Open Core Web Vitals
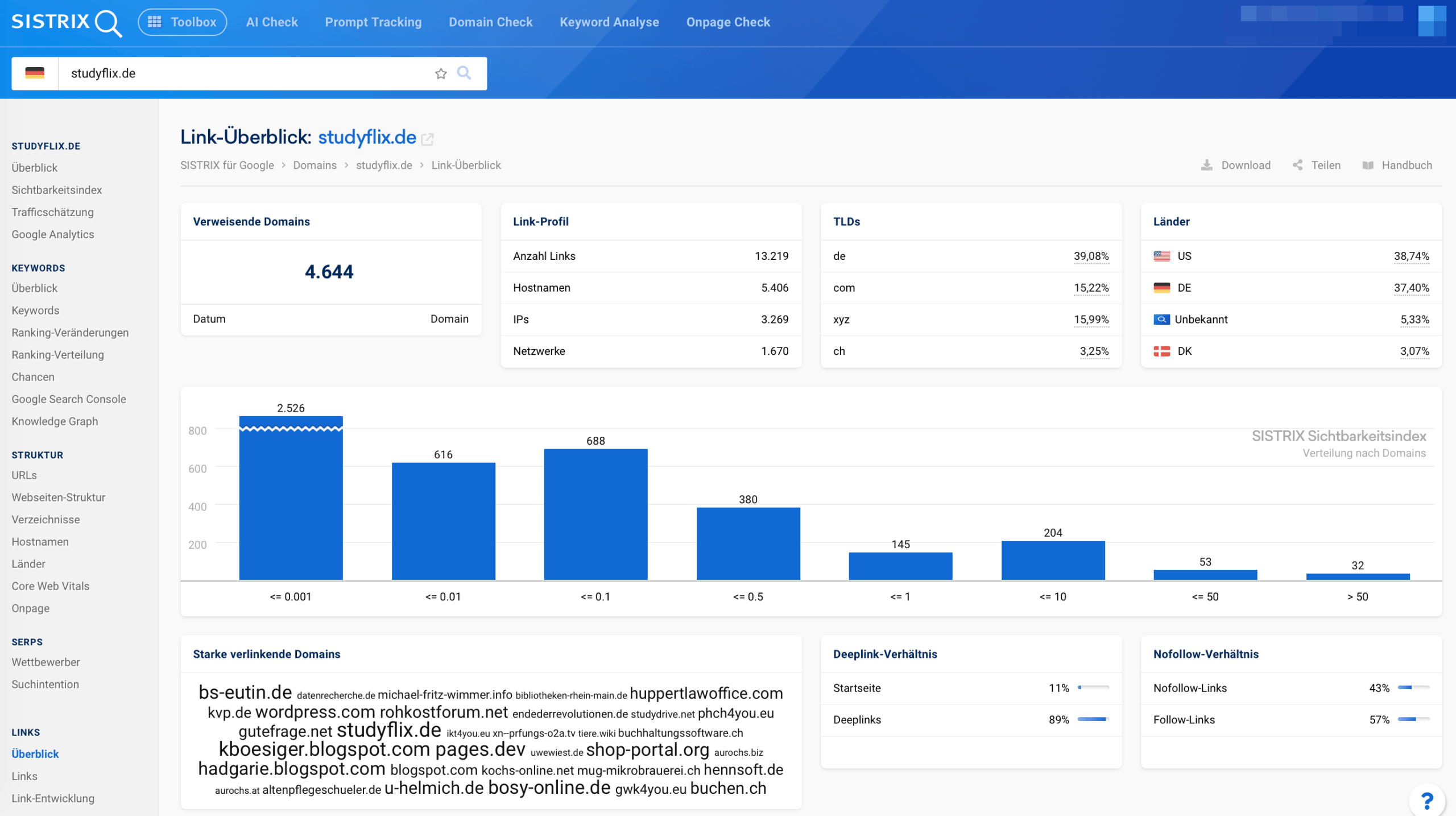This screenshot has height=816, width=1456. 51,586
